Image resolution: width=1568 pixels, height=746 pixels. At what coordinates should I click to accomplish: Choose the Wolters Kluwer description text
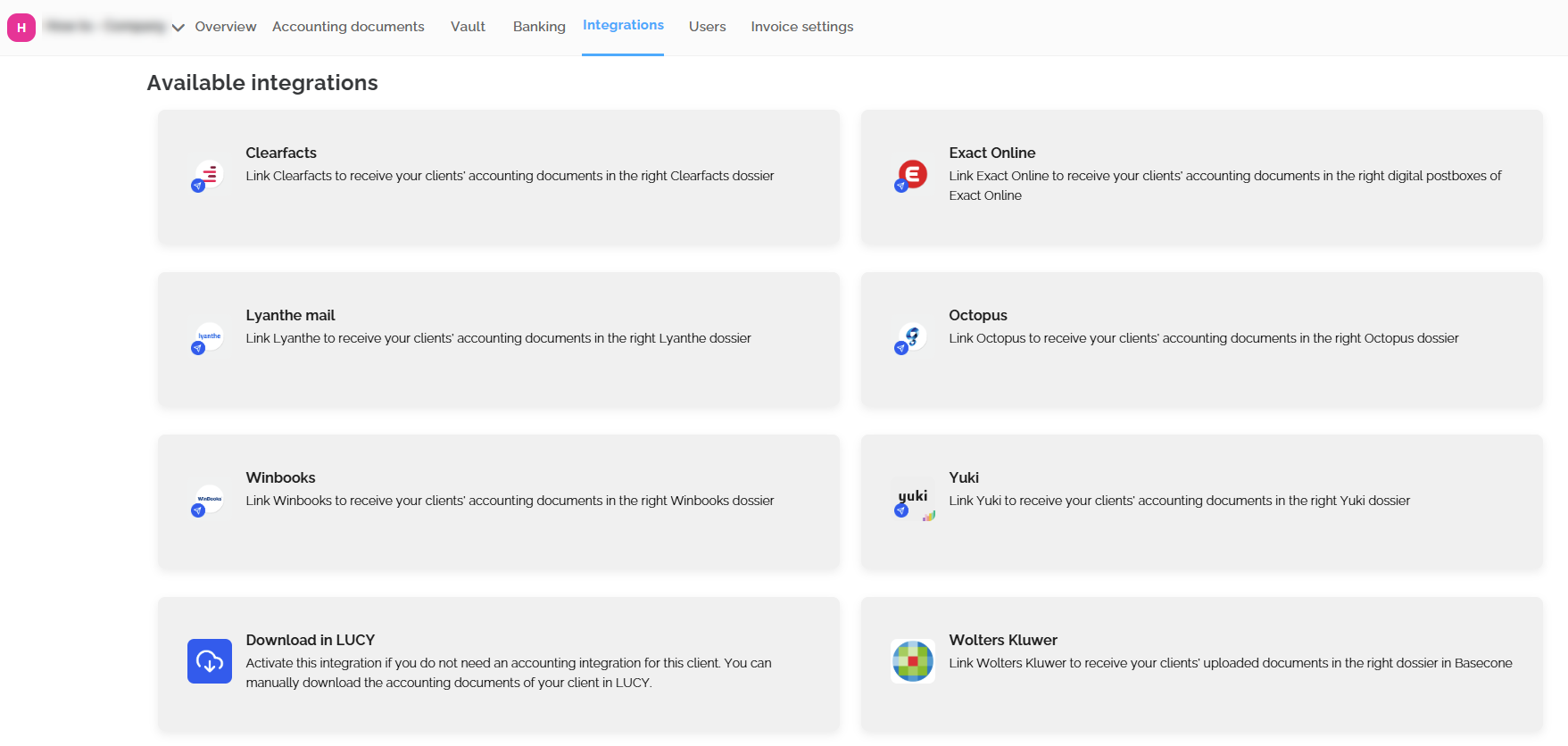click(1230, 663)
